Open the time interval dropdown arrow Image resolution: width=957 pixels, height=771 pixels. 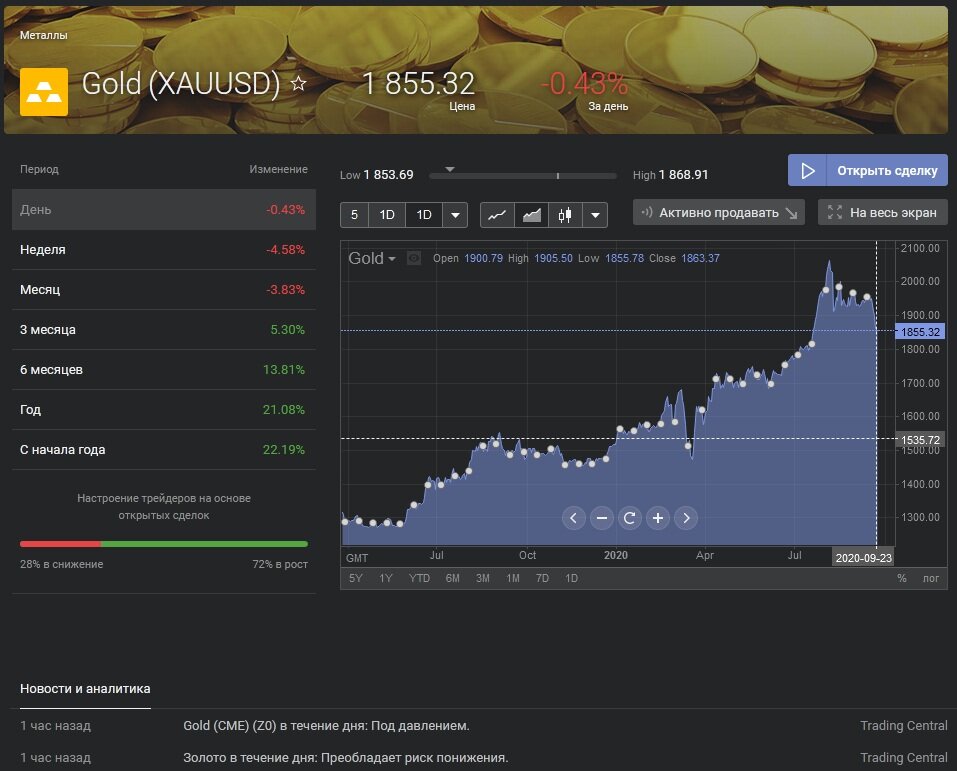[455, 215]
